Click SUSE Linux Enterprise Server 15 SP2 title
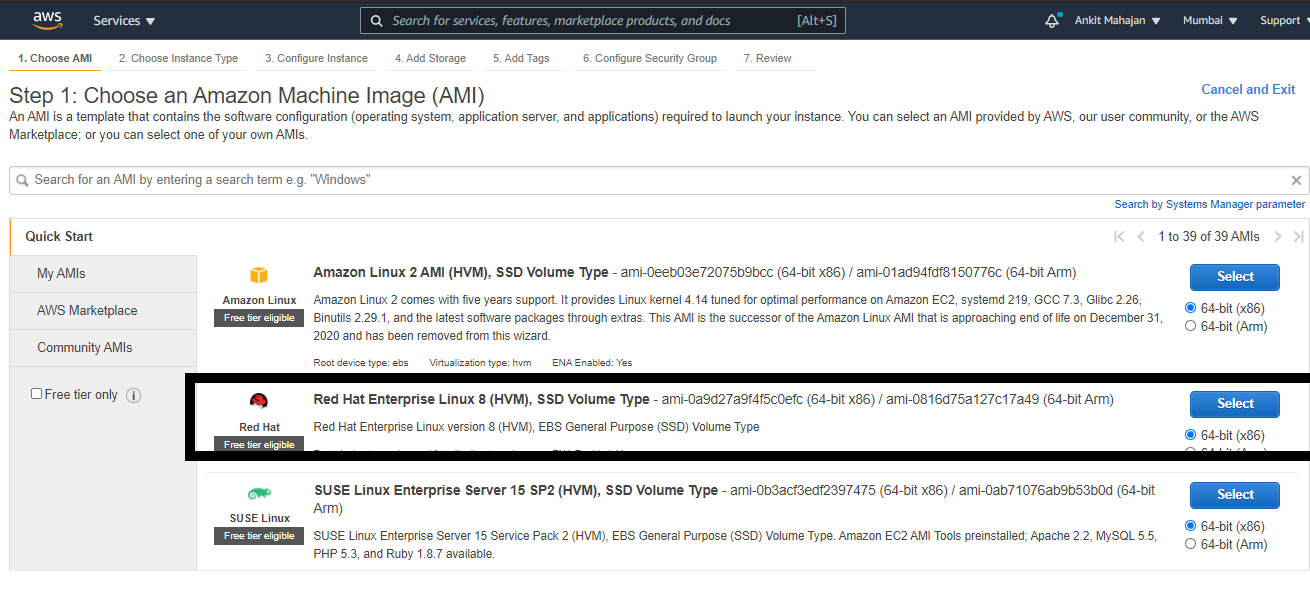The image size is (1310, 608). coord(516,491)
